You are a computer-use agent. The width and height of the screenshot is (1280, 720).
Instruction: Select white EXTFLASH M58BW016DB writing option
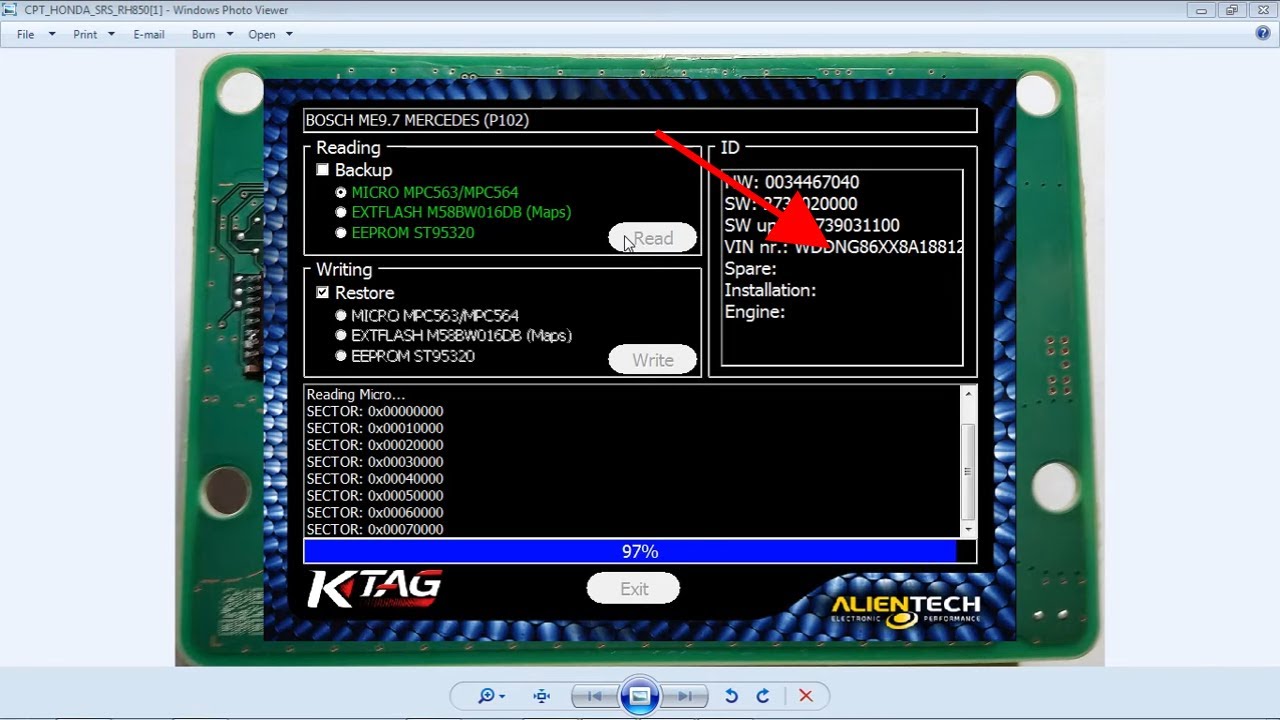point(341,336)
